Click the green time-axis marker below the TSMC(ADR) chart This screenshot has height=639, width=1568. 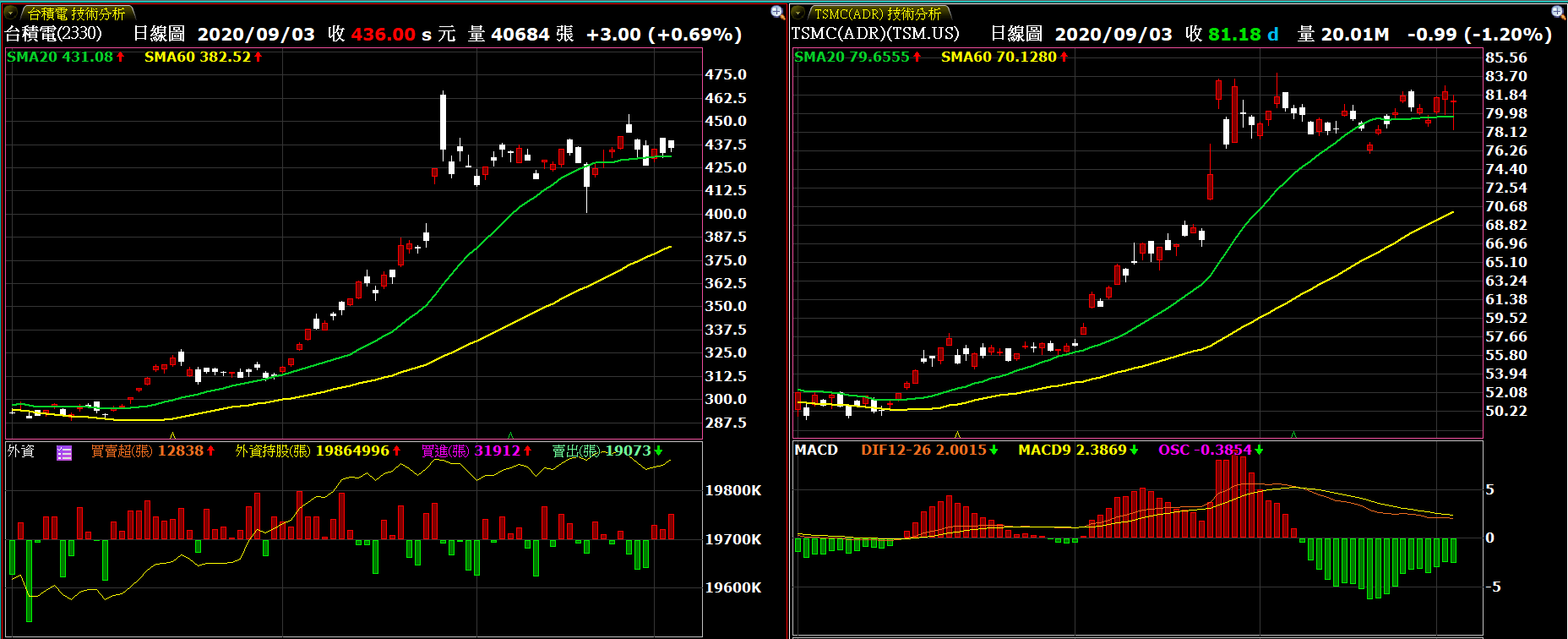(x=1293, y=434)
